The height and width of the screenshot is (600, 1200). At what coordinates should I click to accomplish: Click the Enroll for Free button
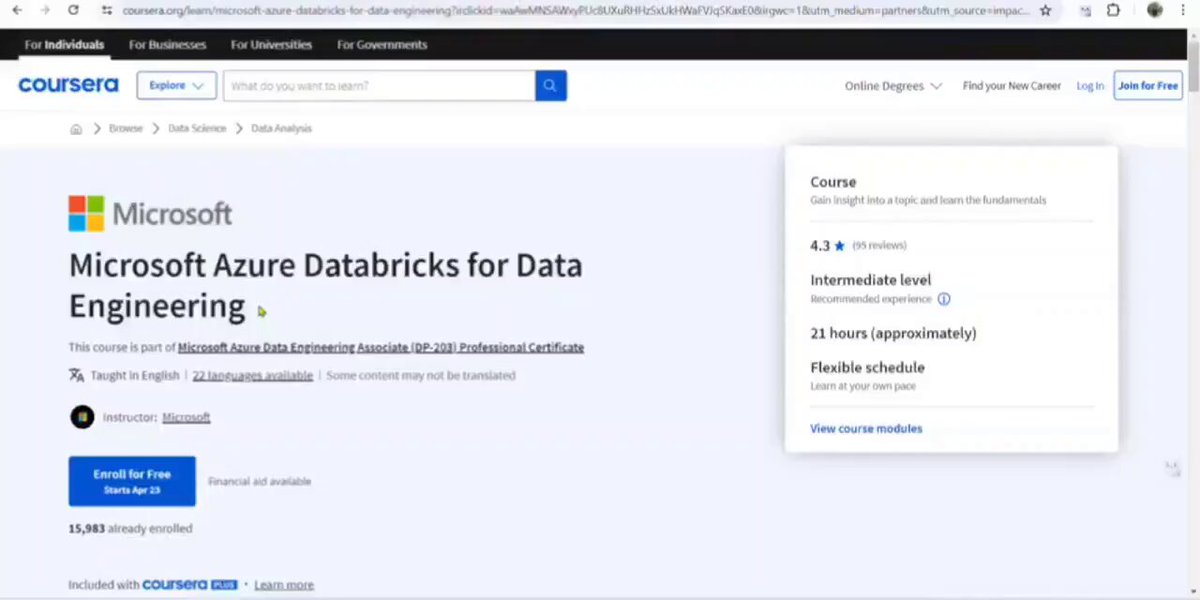pos(132,481)
